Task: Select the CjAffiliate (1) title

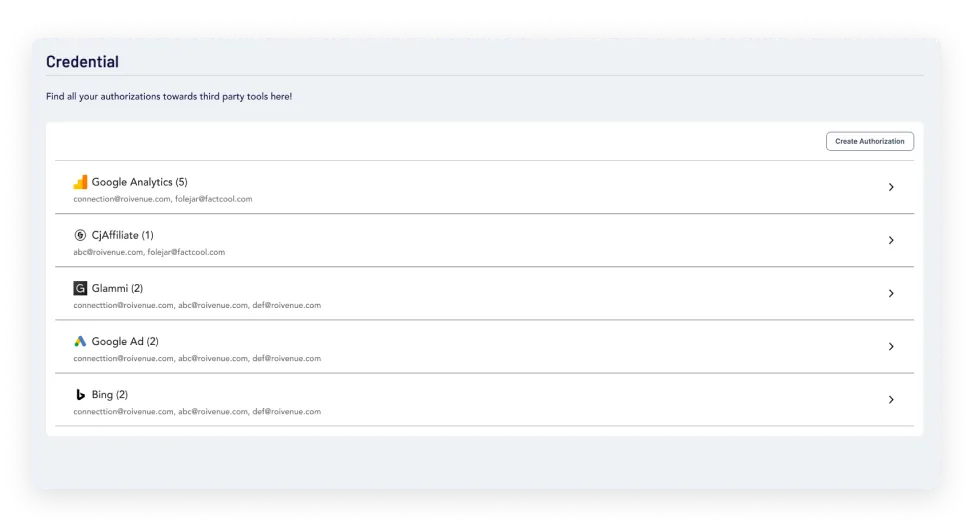Action: coord(122,235)
